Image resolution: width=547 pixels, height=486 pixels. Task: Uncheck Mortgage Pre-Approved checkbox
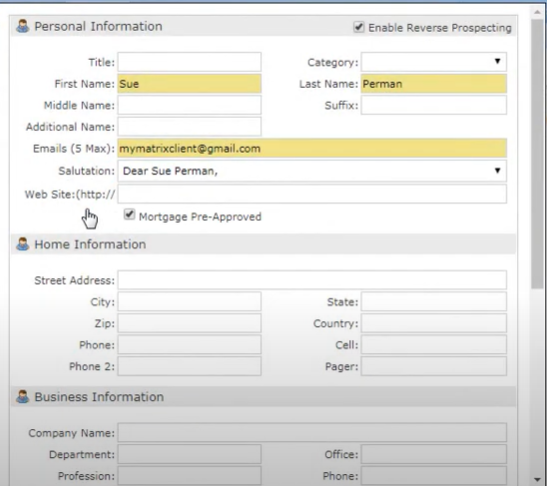(x=129, y=215)
